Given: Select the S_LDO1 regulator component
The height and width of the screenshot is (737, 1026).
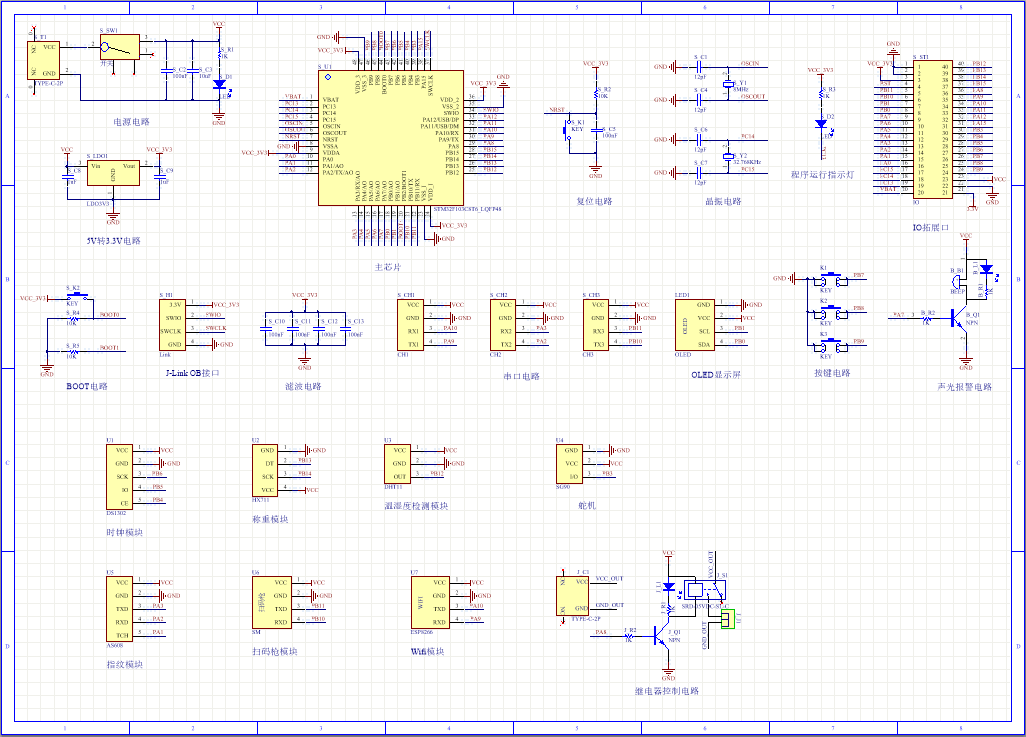Looking at the screenshot, I should click(113, 173).
